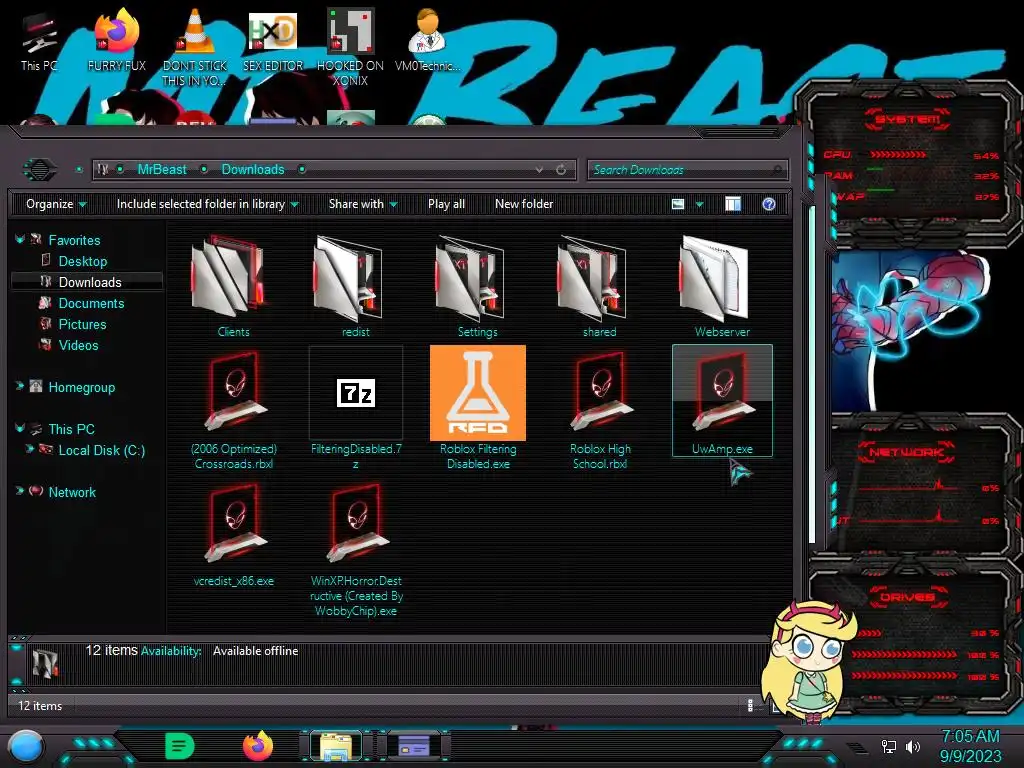Select vcredist_x86.exe file
The image size is (1024, 768).
[233, 536]
